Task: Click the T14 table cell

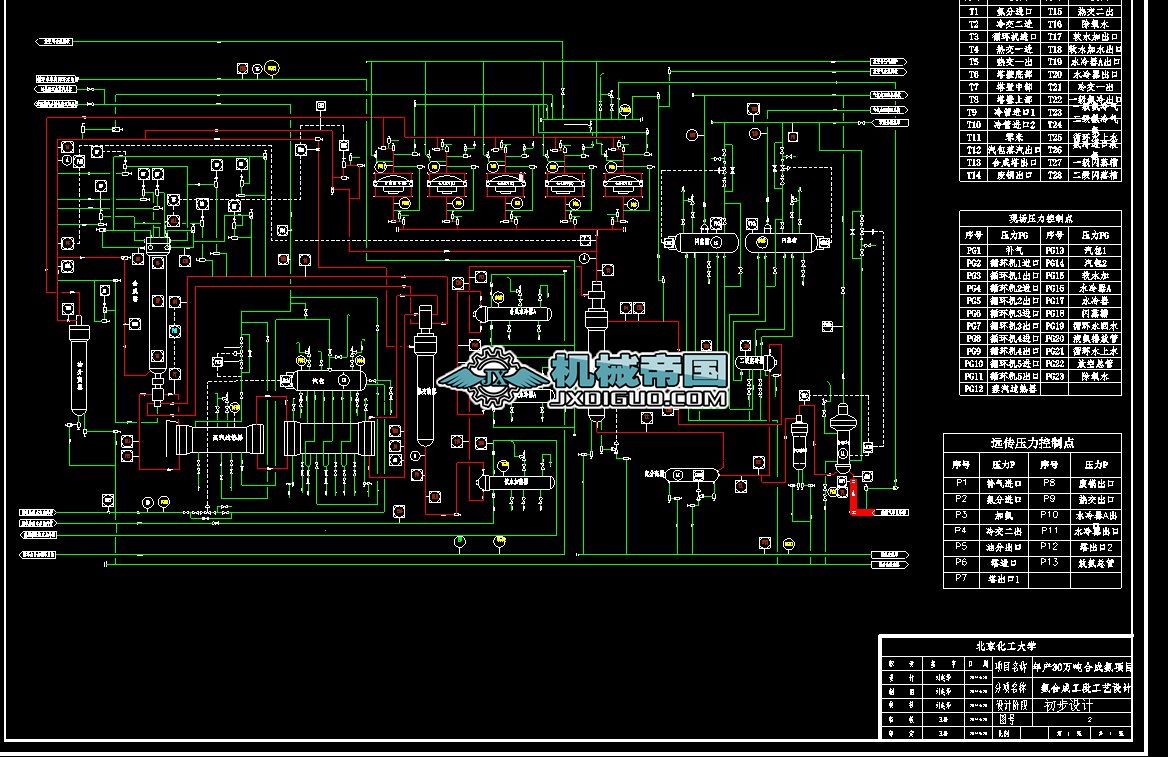Action: [974, 175]
